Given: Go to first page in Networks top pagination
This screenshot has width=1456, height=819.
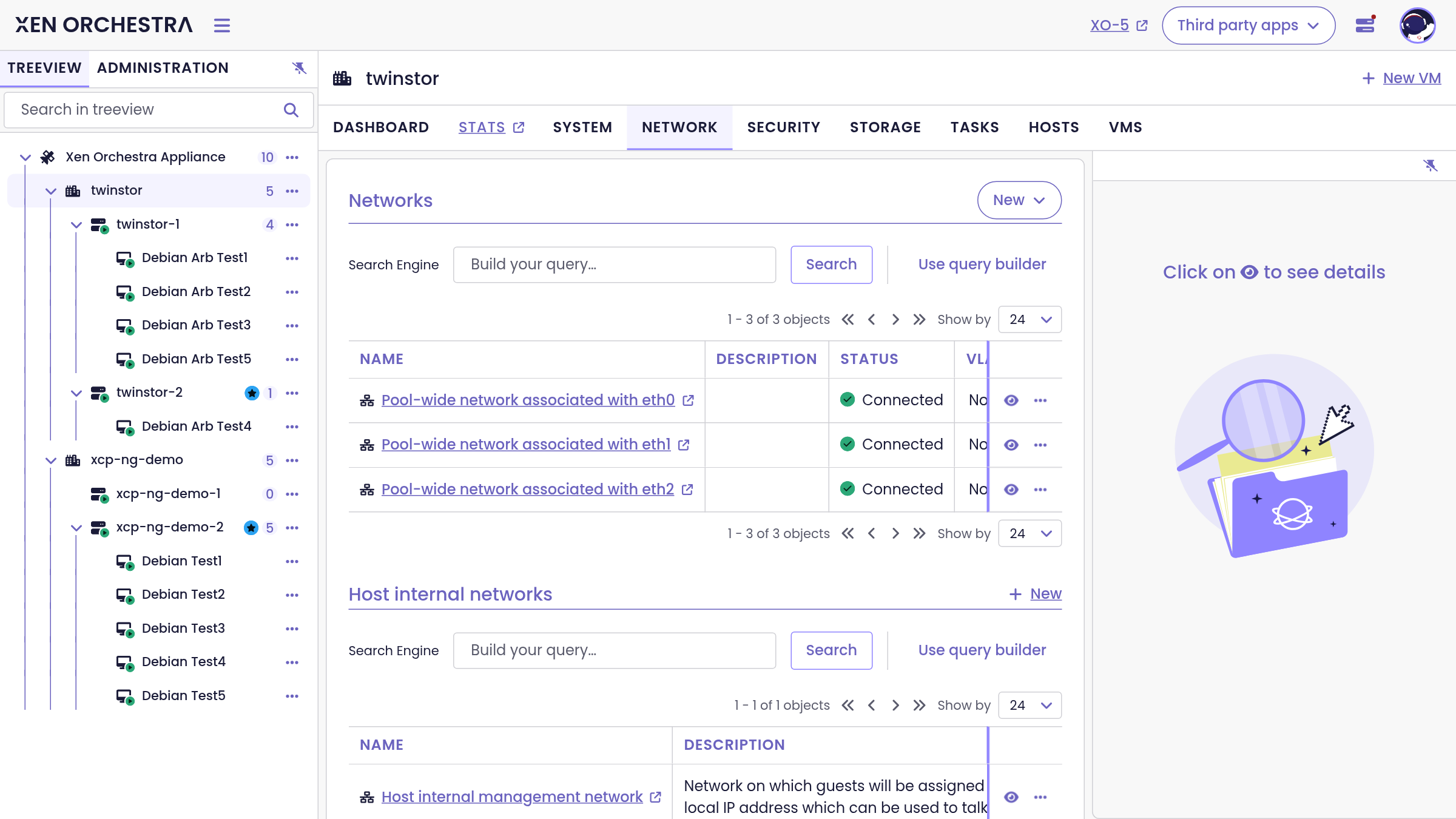Looking at the screenshot, I should point(848,320).
